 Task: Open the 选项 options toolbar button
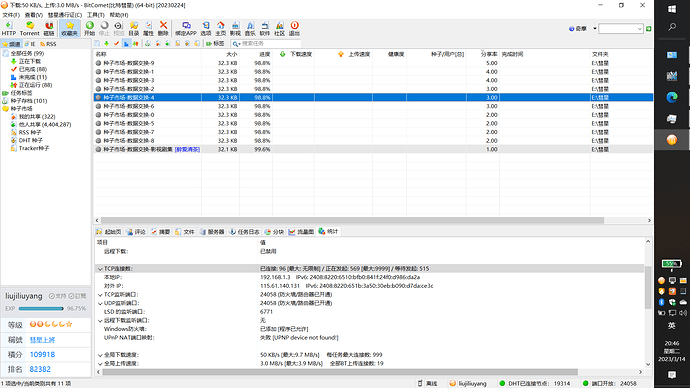pyautogui.click(x=206, y=29)
